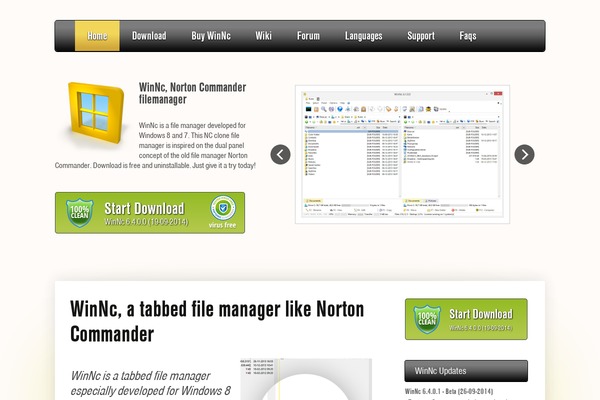
Task: Visit the Forum page
Action: click(x=308, y=36)
